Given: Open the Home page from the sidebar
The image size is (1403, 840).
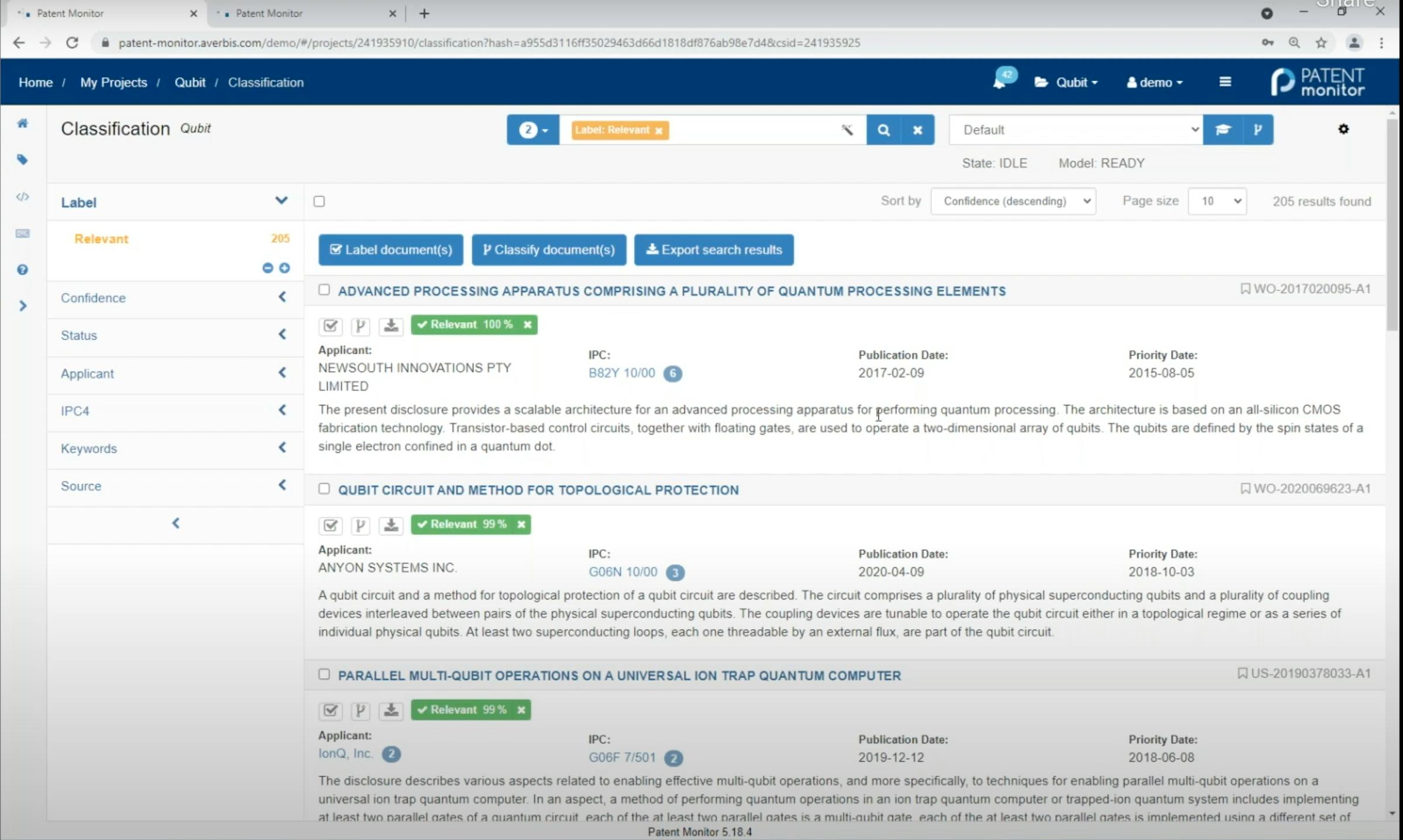Looking at the screenshot, I should tap(23, 123).
